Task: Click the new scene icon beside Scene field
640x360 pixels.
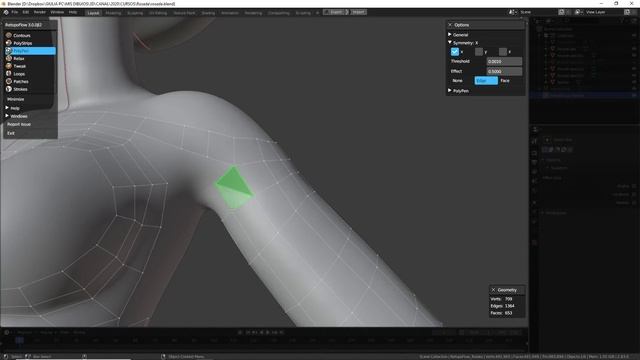Action: (x=562, y=12)
